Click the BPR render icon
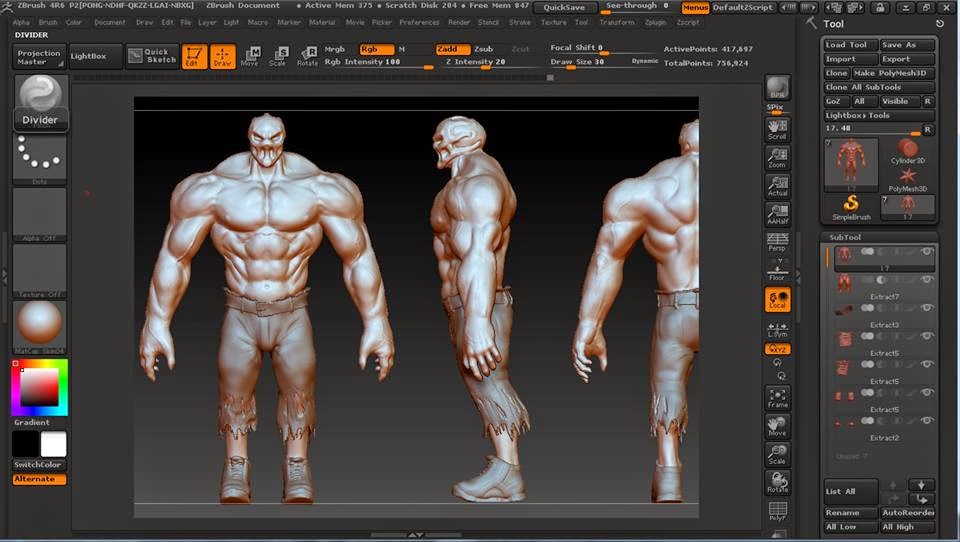The image size is (960, 542). (778, 88)
